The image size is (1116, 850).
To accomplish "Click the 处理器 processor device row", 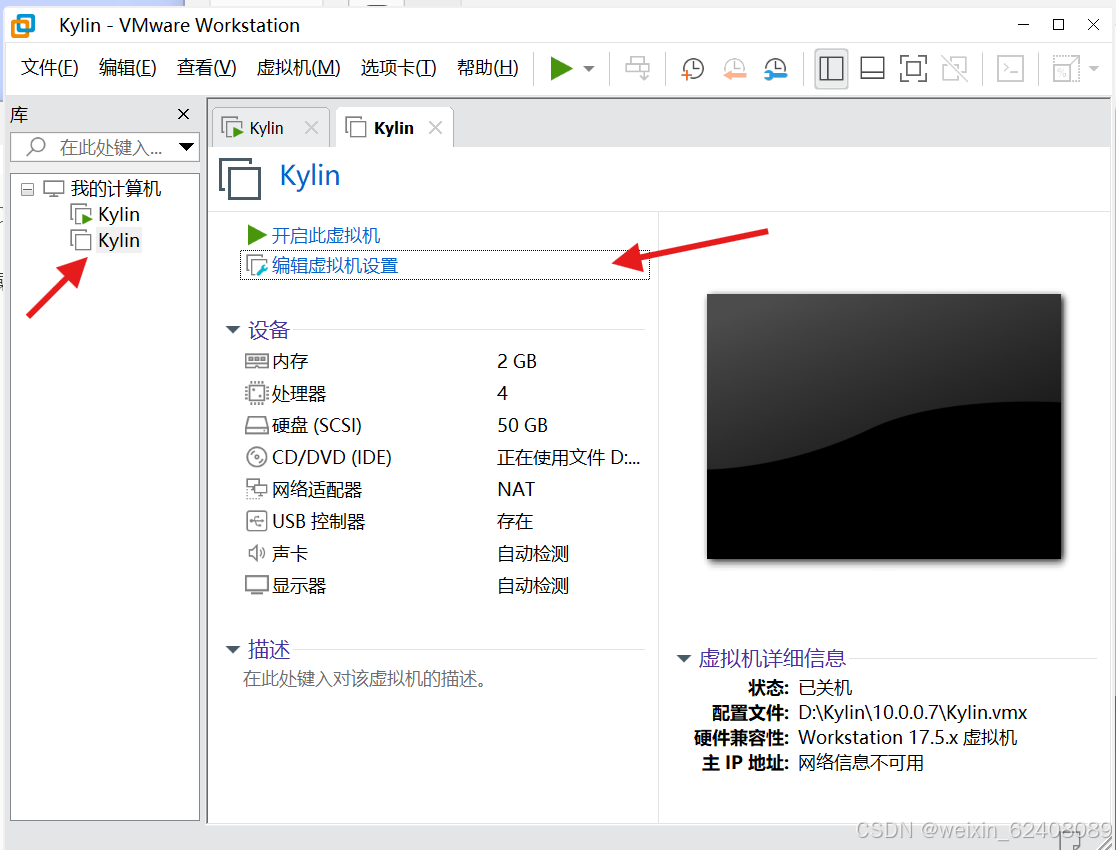I will click(443, 393).
